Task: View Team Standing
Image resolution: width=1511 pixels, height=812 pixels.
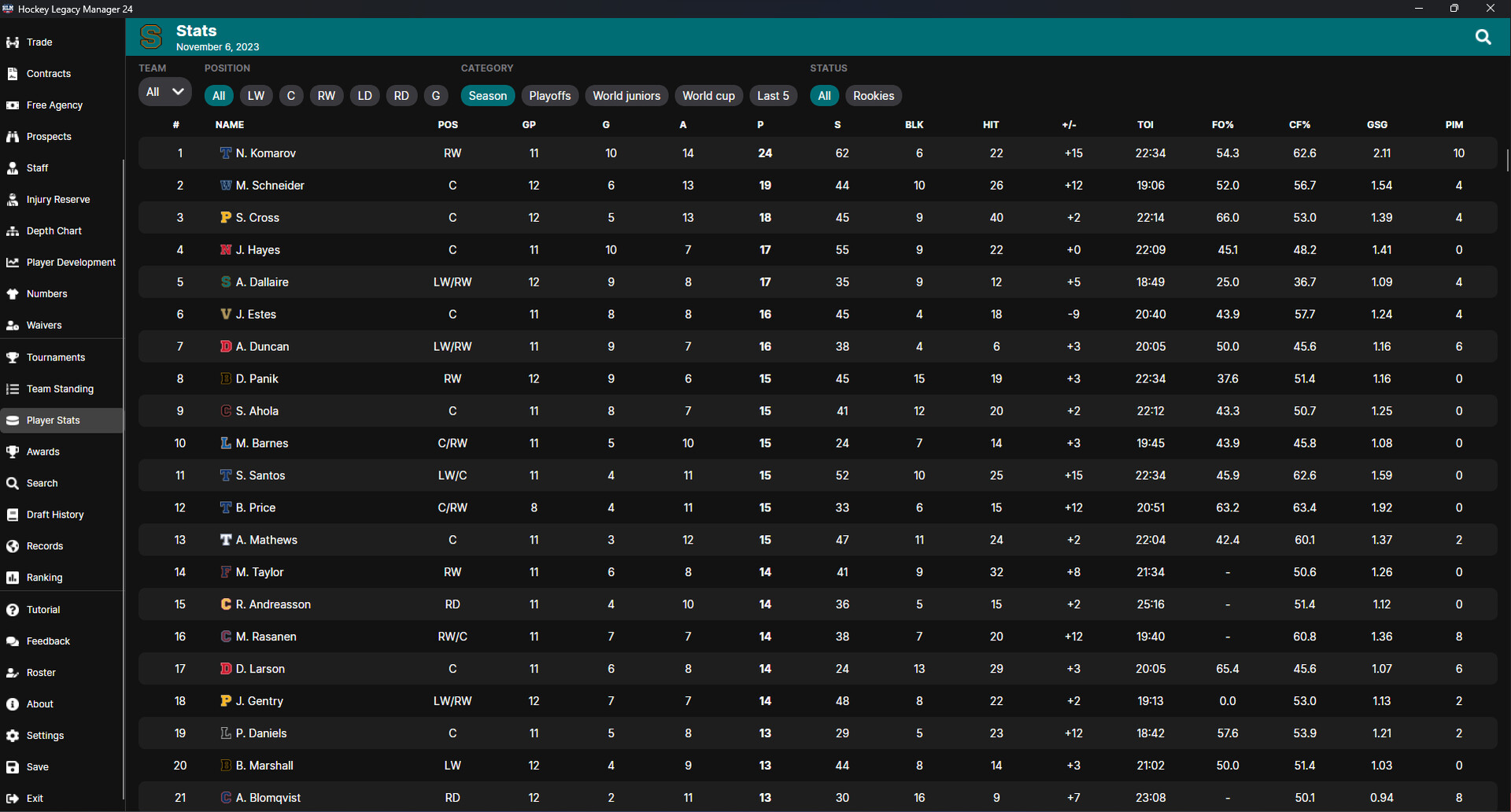Action: coord(58,388)
